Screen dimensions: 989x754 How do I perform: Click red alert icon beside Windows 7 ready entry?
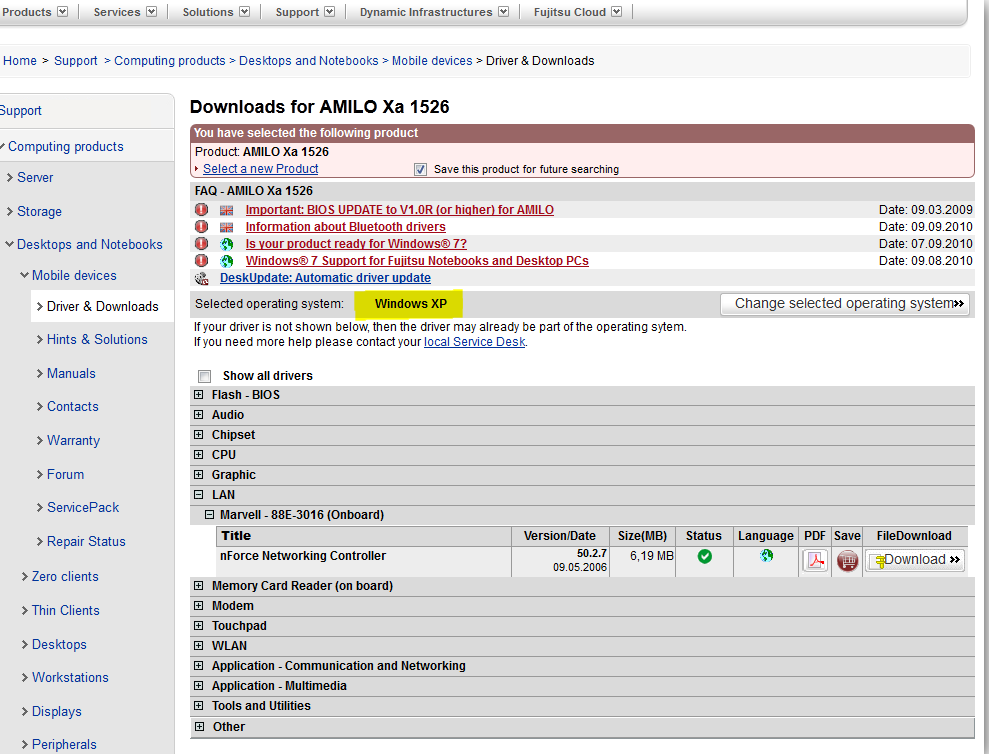pyautogui.click(x=201, y=244)
